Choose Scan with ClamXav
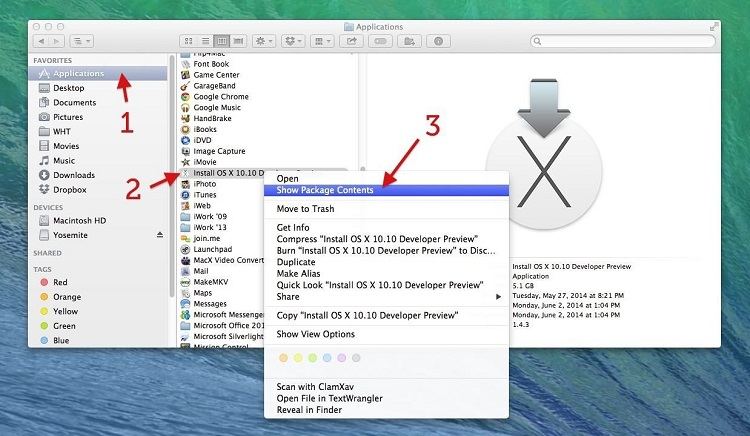Screen dimensions: 750x436 click(386, 387)
